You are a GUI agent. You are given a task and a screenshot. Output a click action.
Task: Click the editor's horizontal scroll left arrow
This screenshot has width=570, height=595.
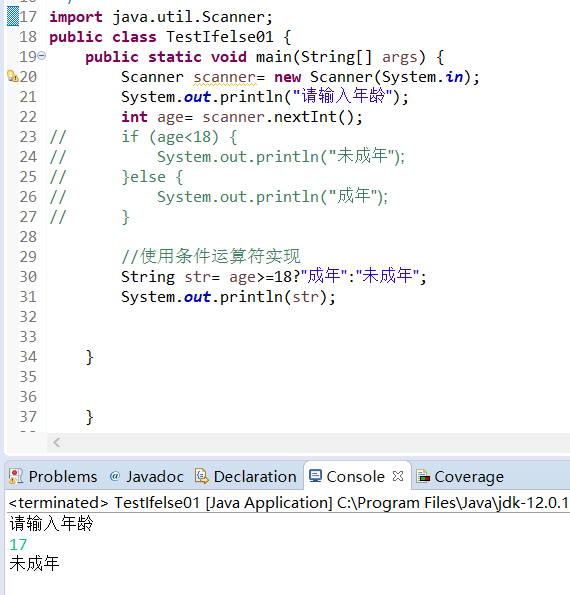coord(57,442)
